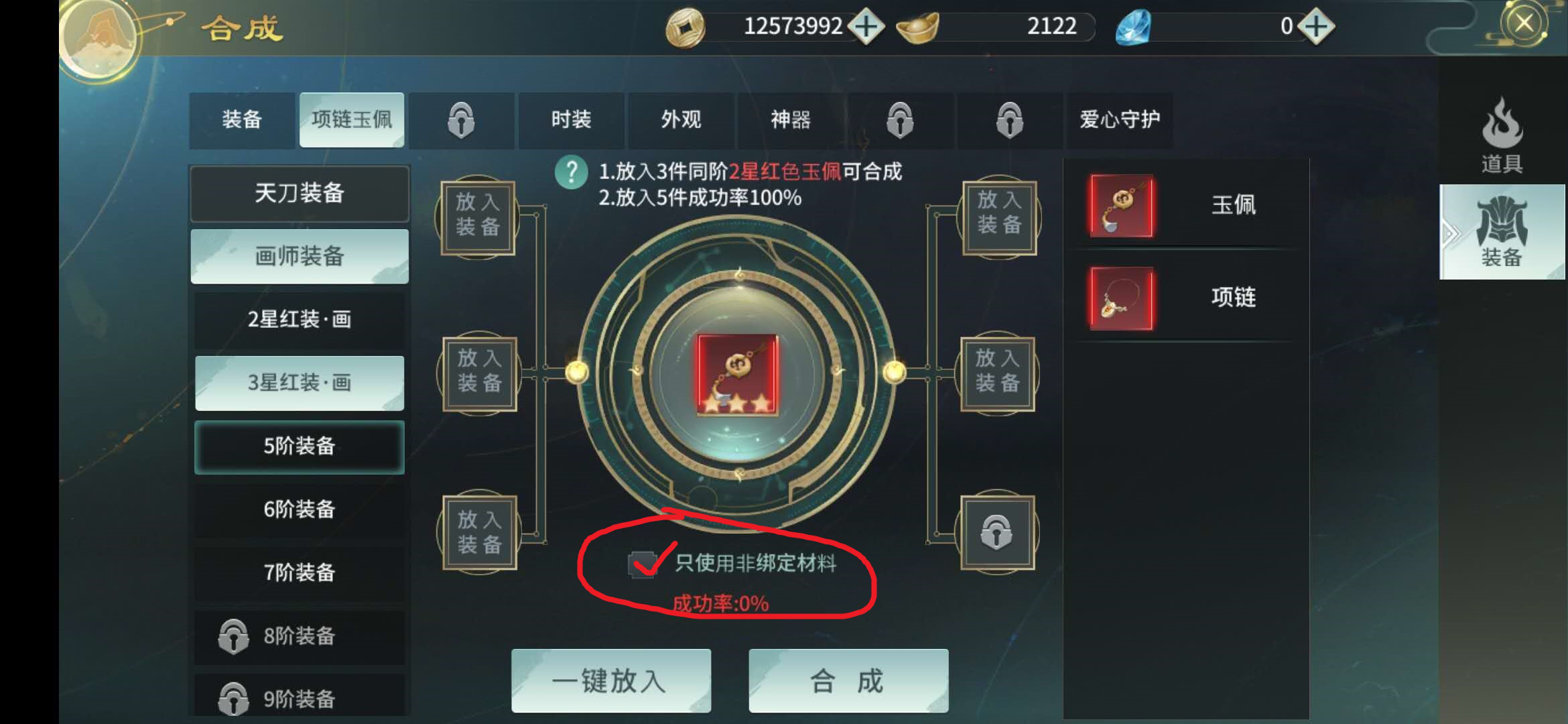Open the 道具 flame icon panel
The height and width of the screenshot is (724, 1568).
coord(1502,135)
